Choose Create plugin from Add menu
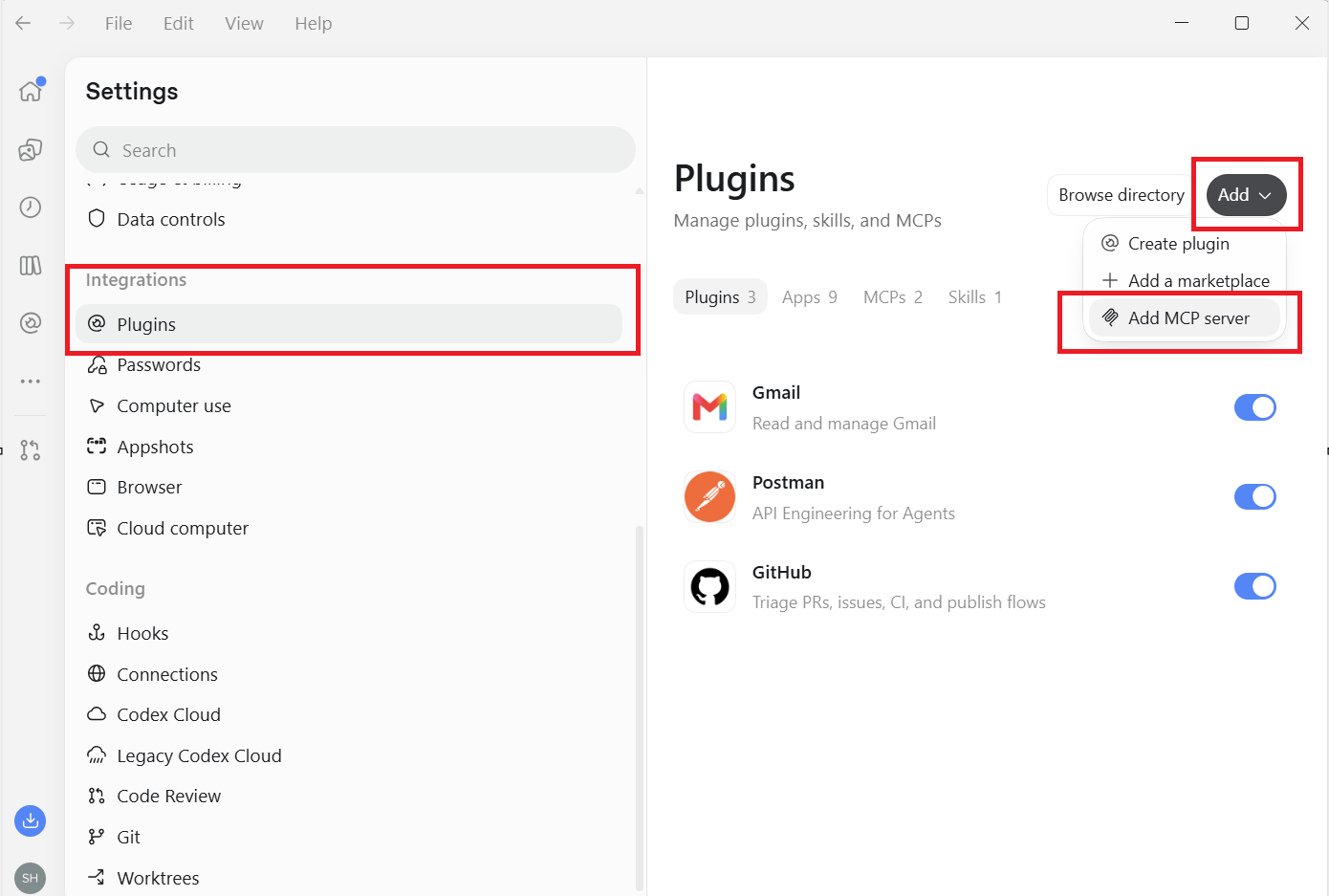1329x896 pixels. pyautogui.click(x=1185, y=244)
